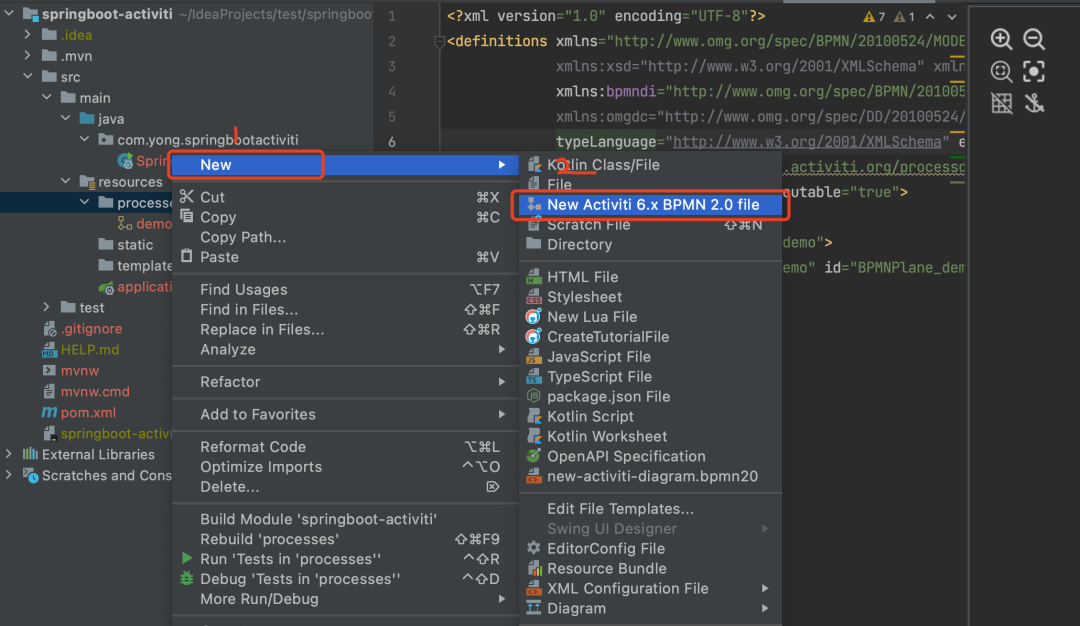Select New Activiti 6.x BPMN 2.0 file
Image resolution: width=1080 pixels, height=626 pixels.
click(x=650, y=205)
